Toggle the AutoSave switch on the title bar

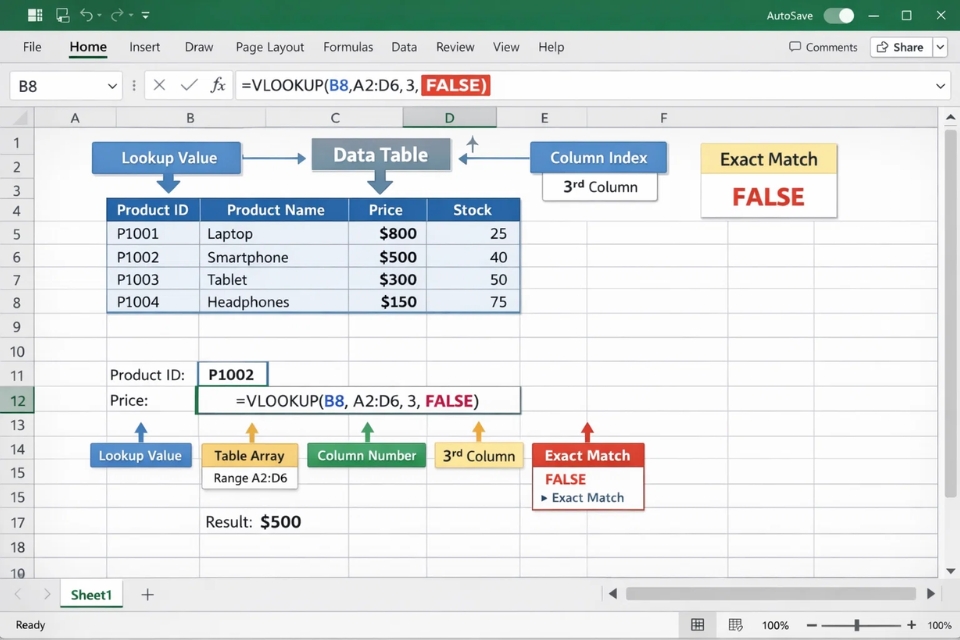(x=840, y=17)
